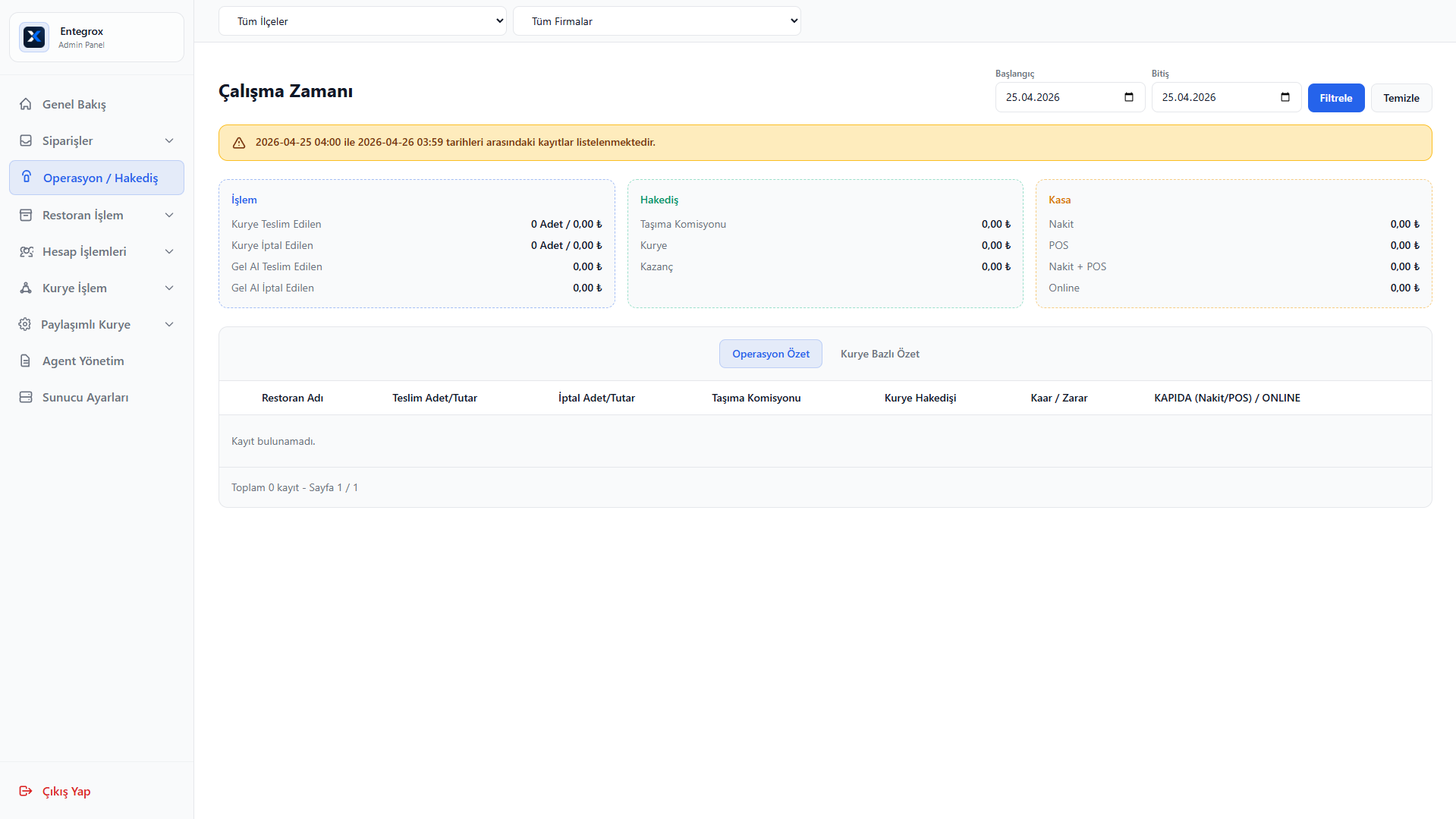Click the server icon beside Sunucu Ayarları
This screenshot has width=1456, height=819.
[26, 397]
